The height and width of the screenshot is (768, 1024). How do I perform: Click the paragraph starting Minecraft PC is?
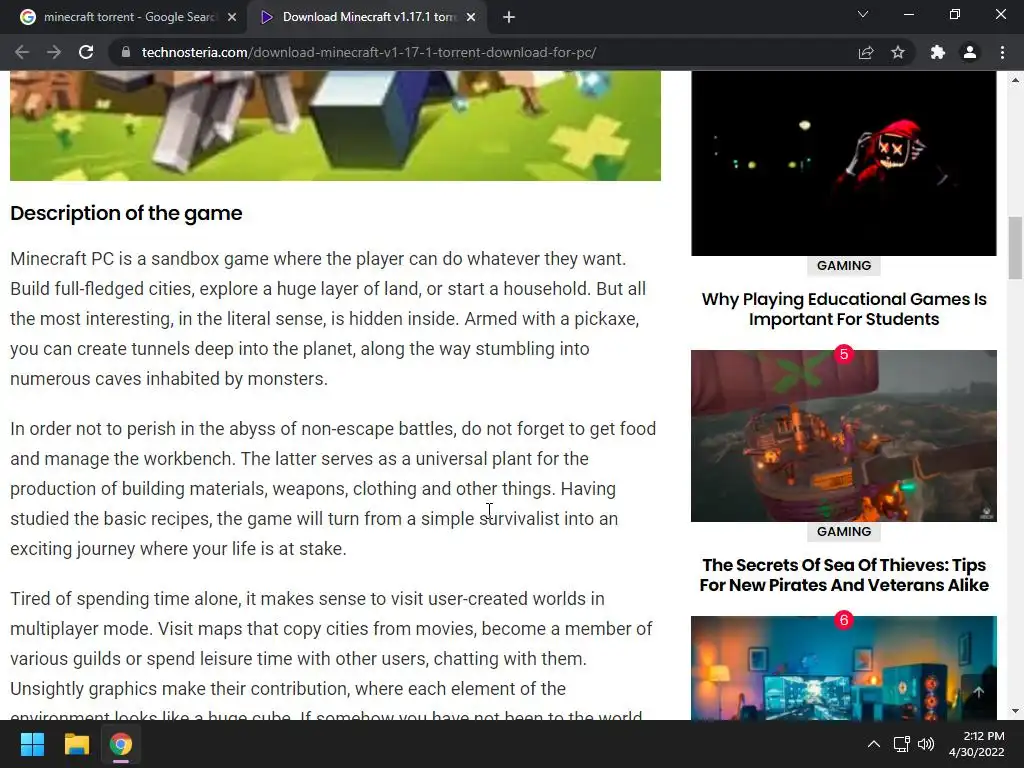point(330,319)
